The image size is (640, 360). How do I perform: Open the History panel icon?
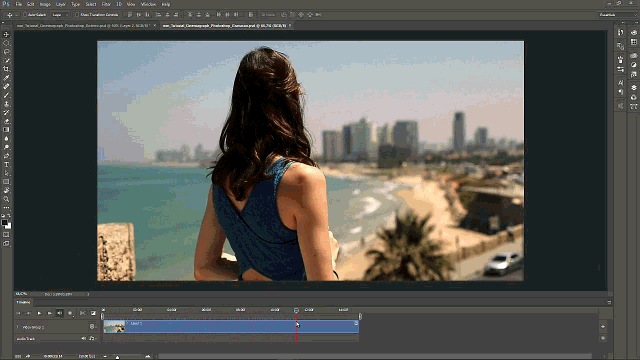(620, 33)
